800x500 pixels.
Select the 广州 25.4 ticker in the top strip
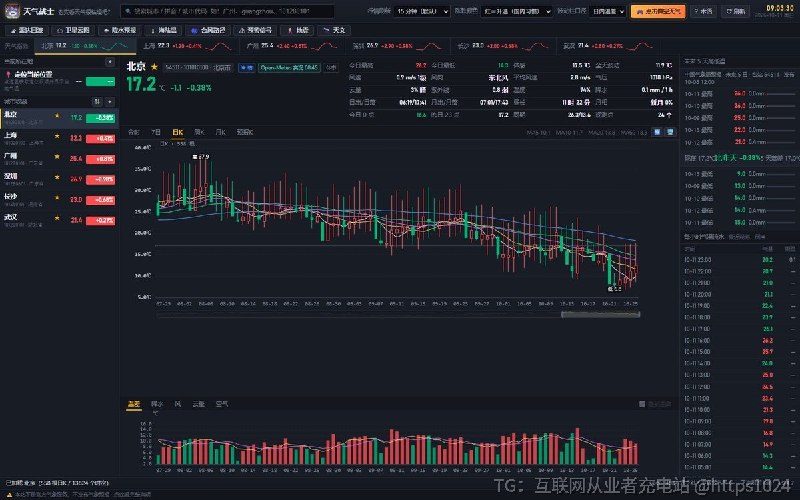pyautogui.click(x=291, y=46)
